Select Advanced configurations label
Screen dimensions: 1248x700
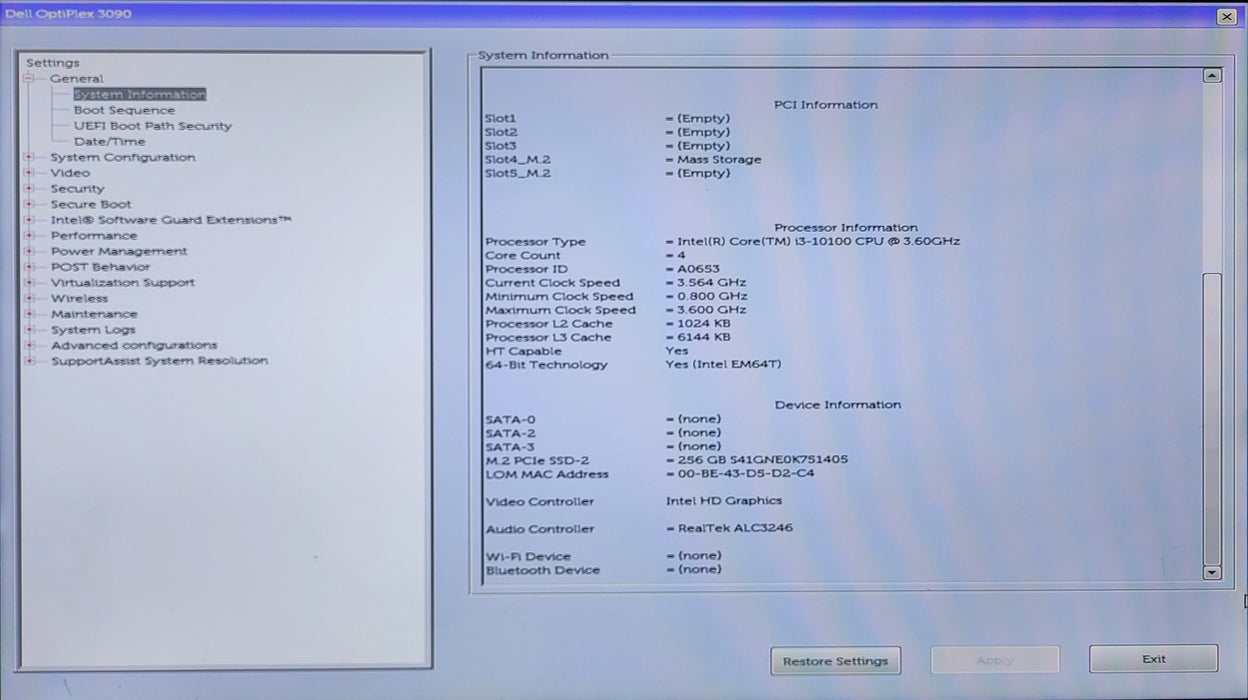(134, 345)
